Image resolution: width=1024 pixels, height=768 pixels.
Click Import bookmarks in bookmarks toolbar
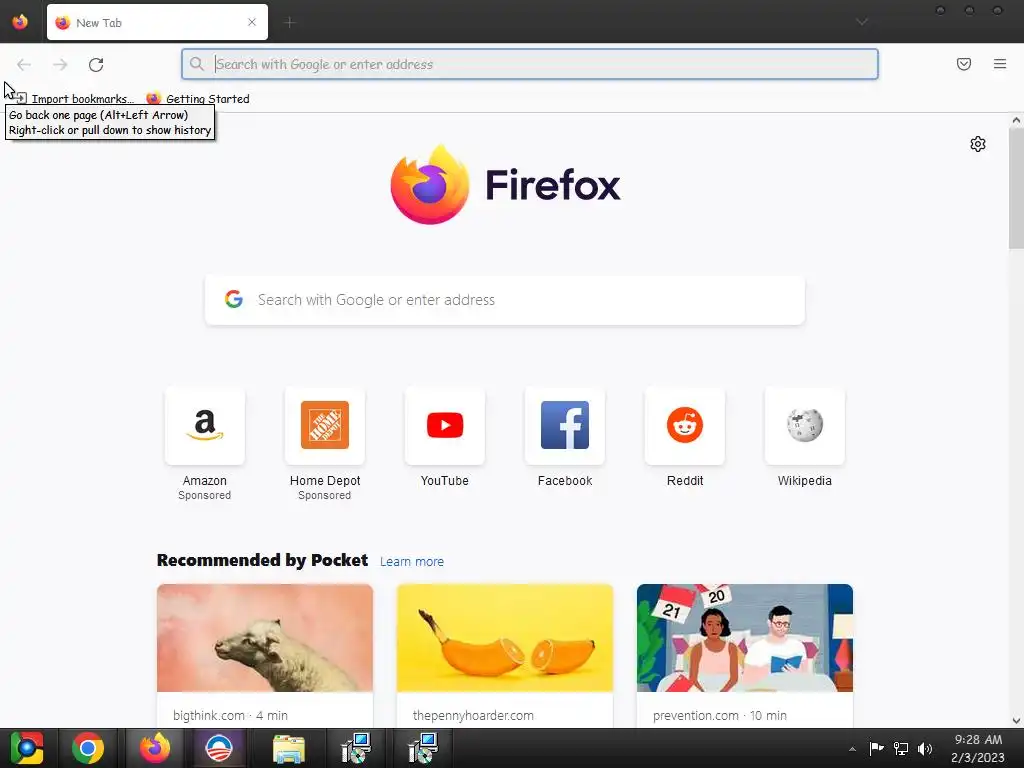pos(74,99)
